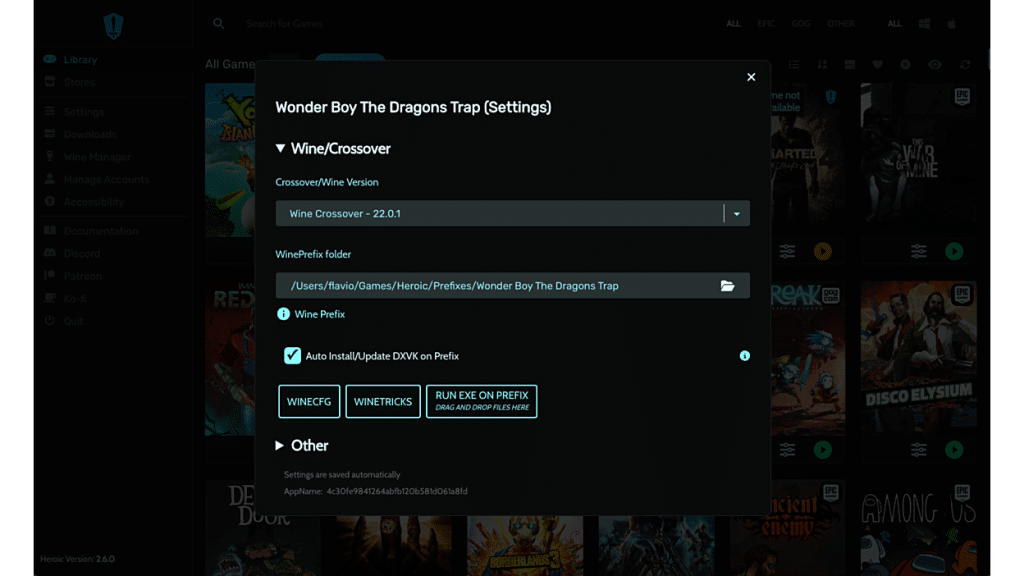This screenshot has height=576, width=1024.
Task: Switch library to list view icon
Action: pos(793,64)
